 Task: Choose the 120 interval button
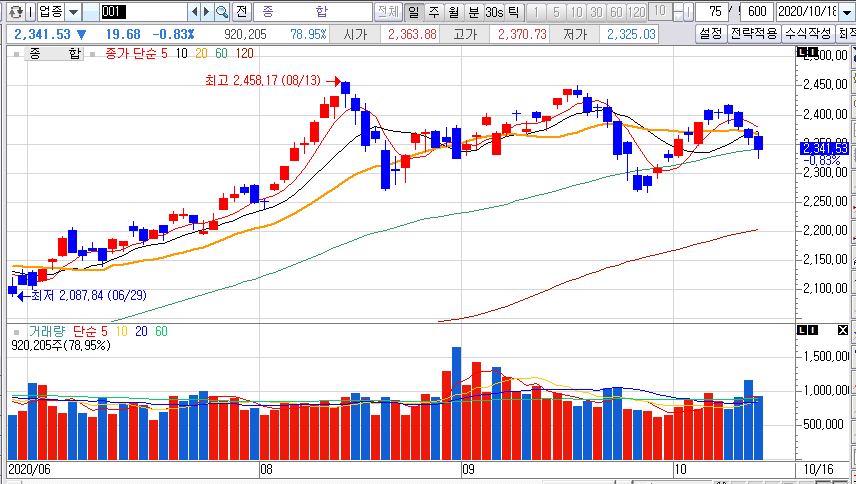[x=637, y=11]
